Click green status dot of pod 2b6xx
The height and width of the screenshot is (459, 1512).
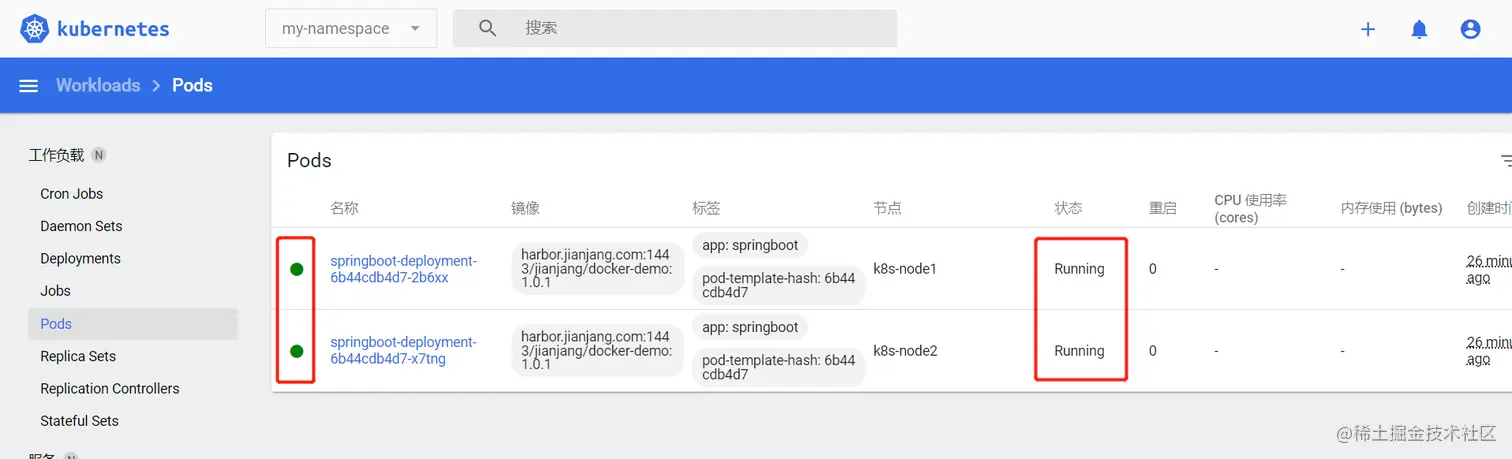tap(297, 269)
